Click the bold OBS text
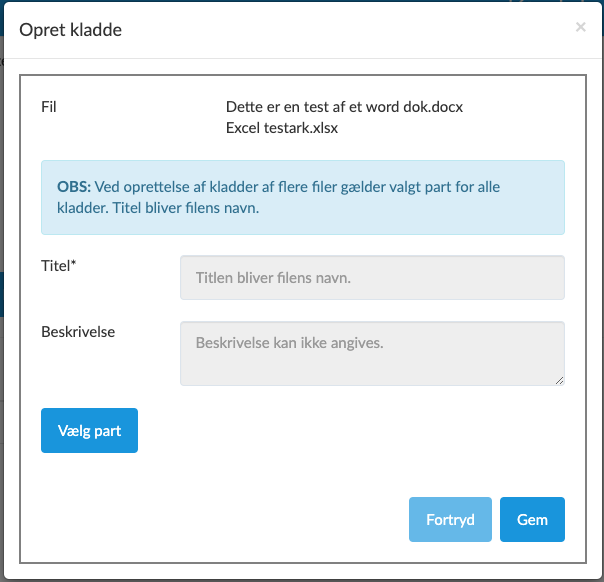Viewport: 604px width, 582px height. [x=74, y=187]
